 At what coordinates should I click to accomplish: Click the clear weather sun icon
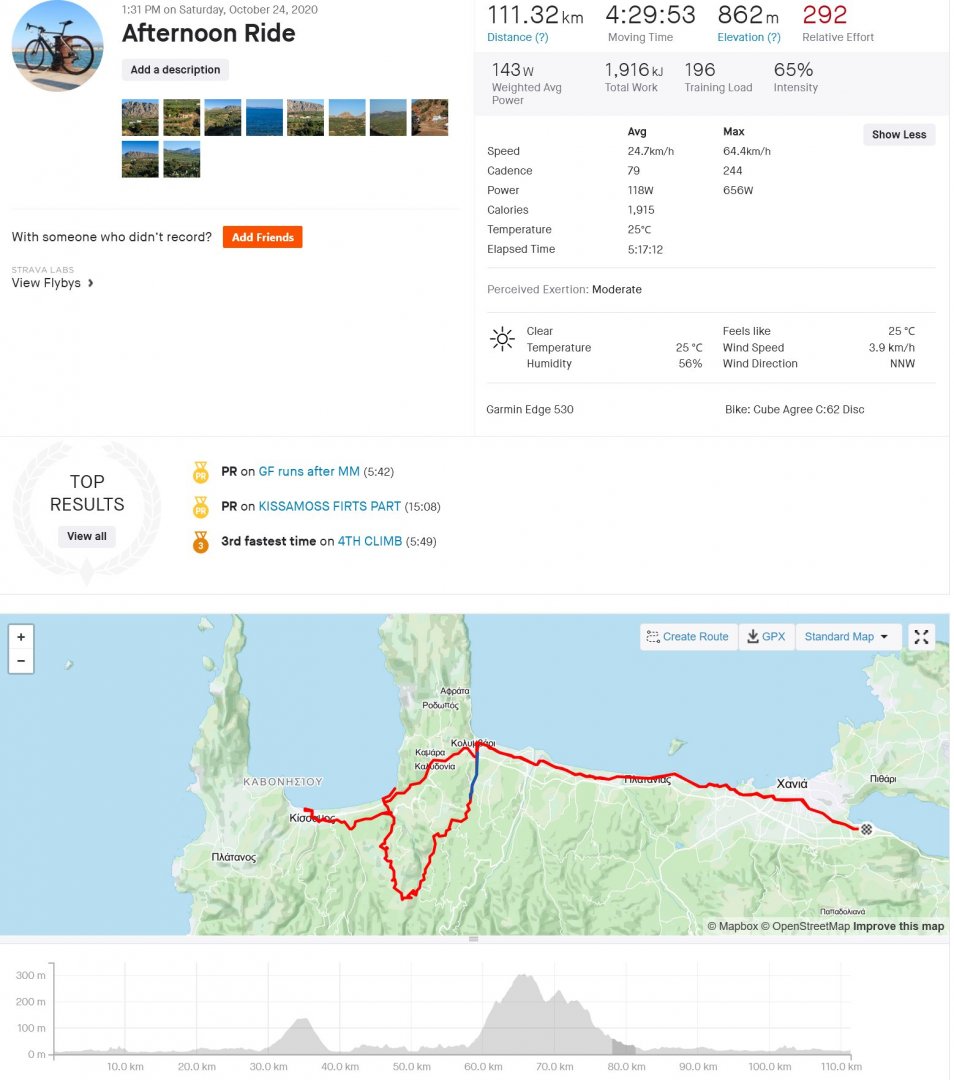click(501, 338)
